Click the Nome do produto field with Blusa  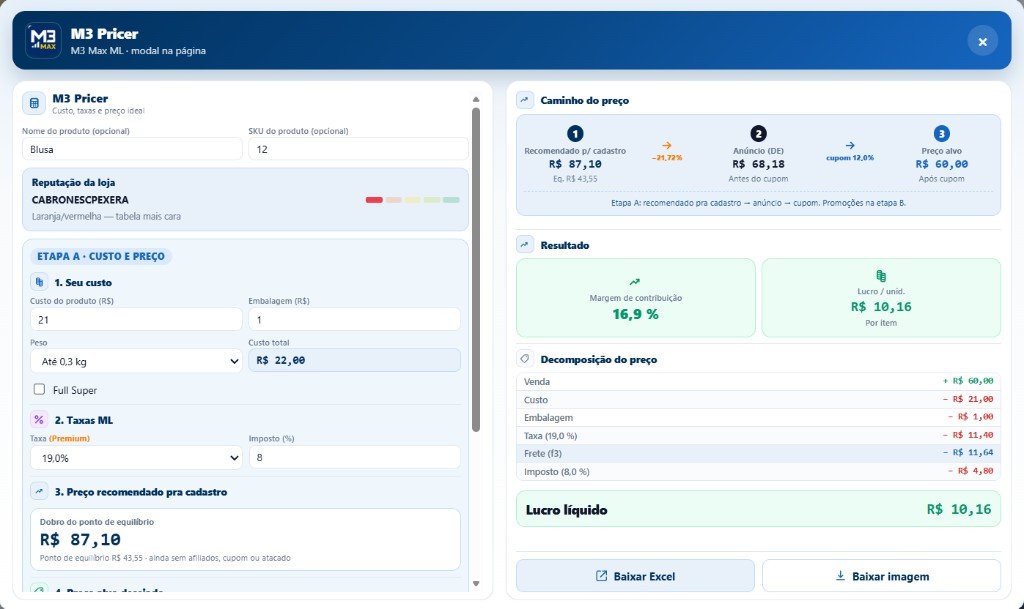point(132,149)
